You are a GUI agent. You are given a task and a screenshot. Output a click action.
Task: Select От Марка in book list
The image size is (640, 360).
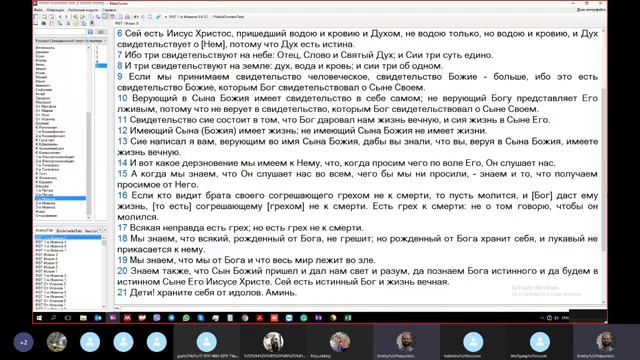click(x=44, y=111)
